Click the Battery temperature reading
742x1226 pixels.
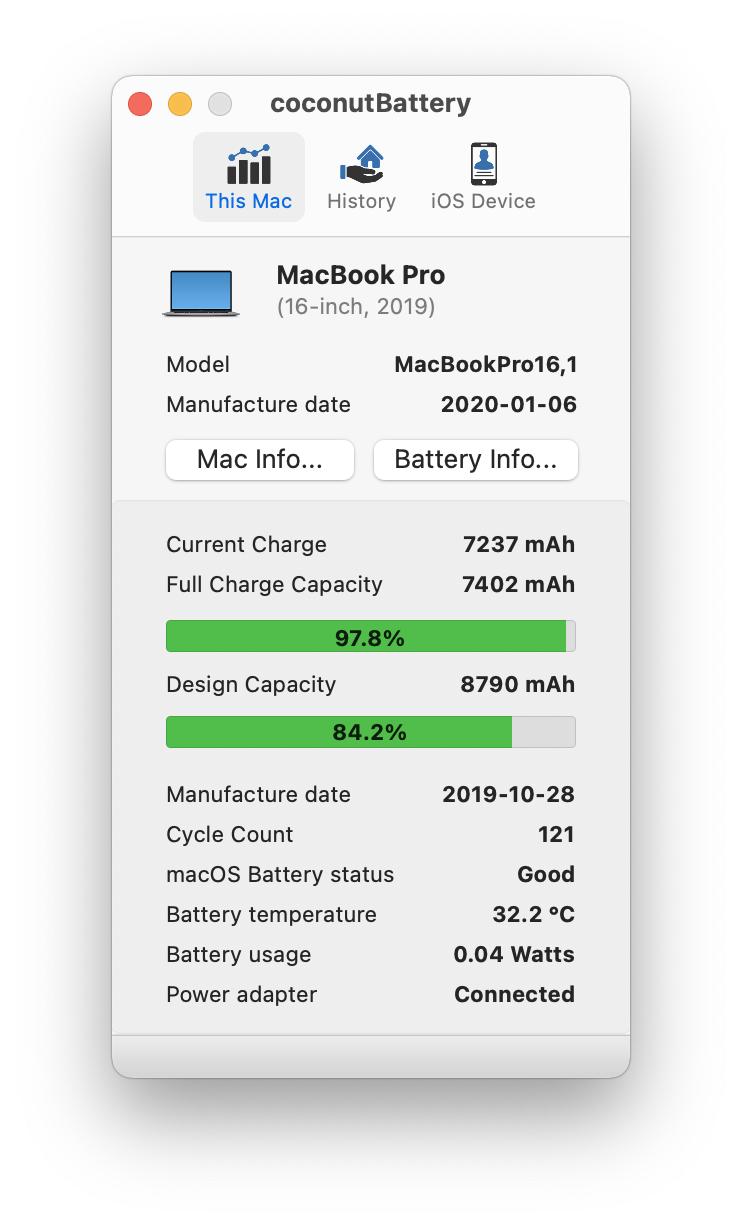point(535,914)
